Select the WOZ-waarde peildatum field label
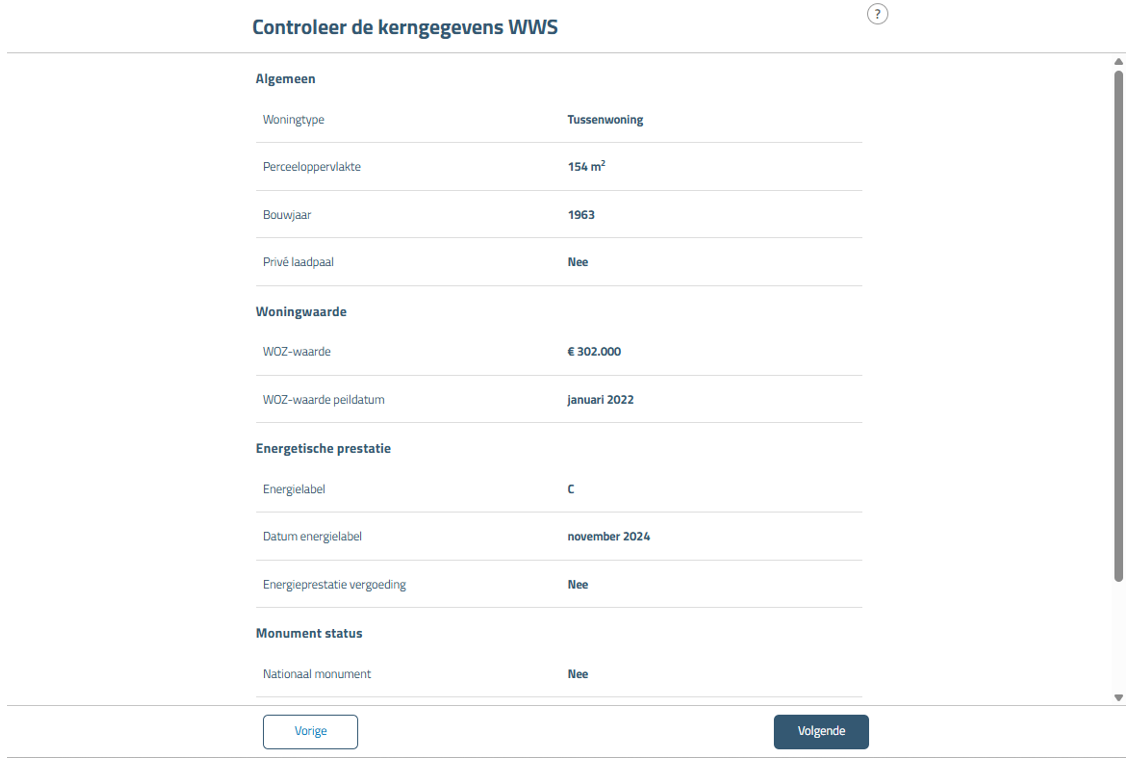1131x773 pixels. [324, 399]
